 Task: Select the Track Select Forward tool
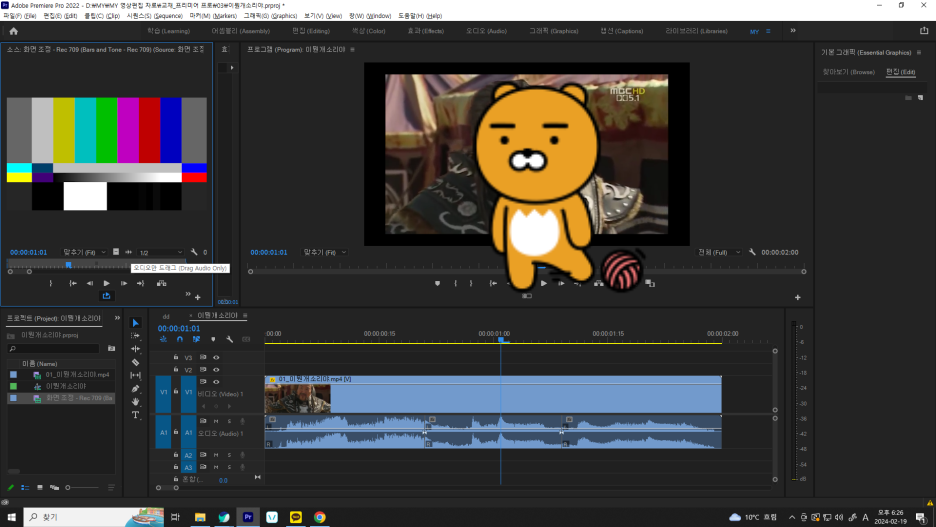pos(136,336)
